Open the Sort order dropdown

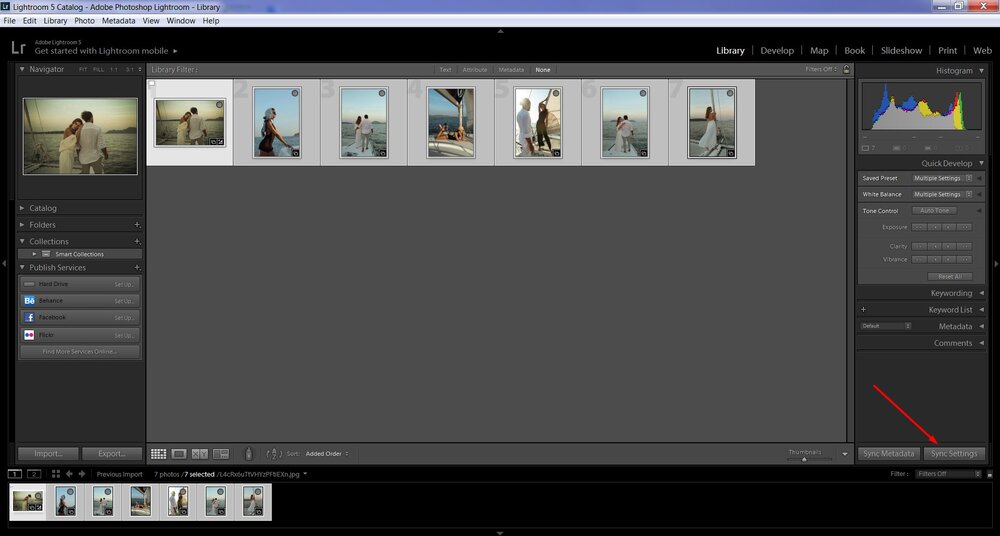point(326,454)
